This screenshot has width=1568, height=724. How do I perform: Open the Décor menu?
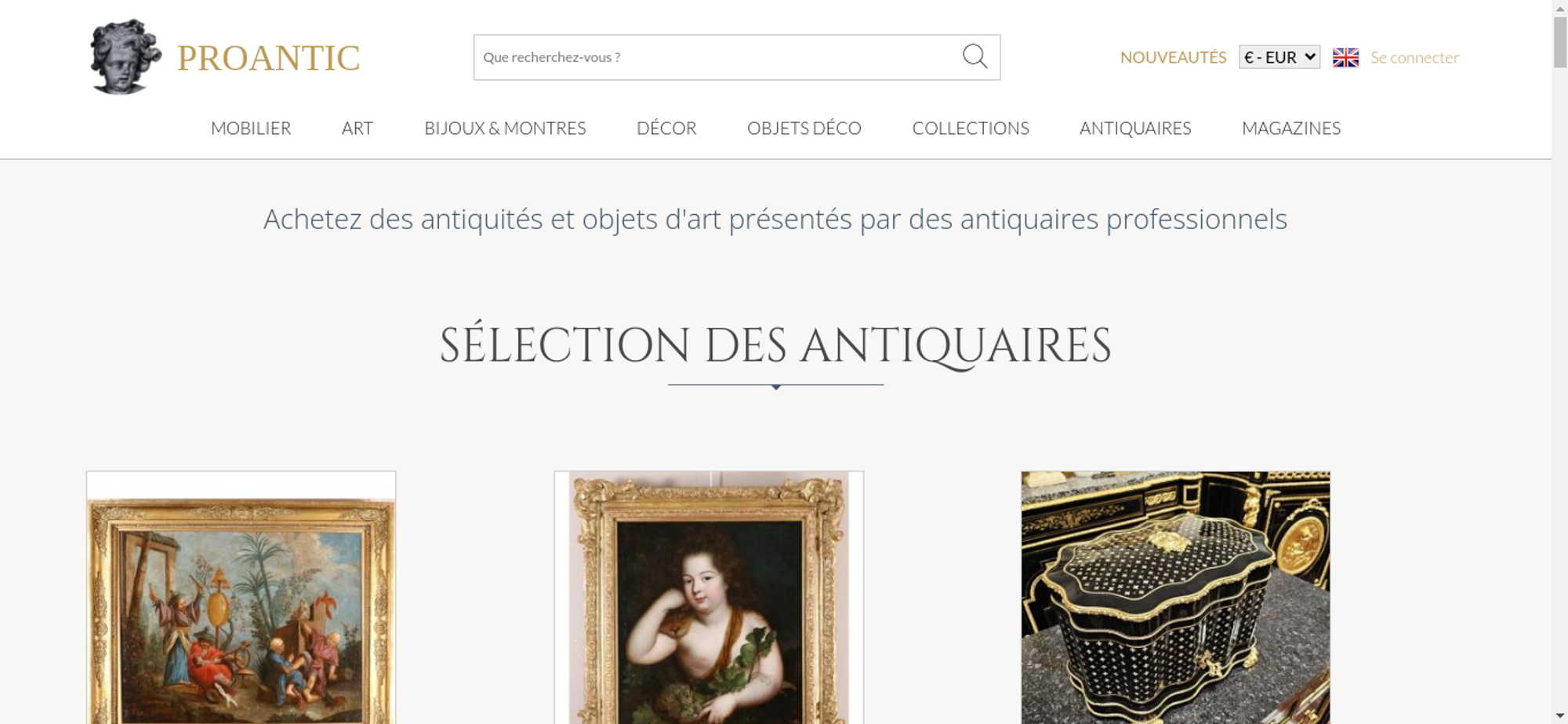pyautogui.click(x=666, y=128)
